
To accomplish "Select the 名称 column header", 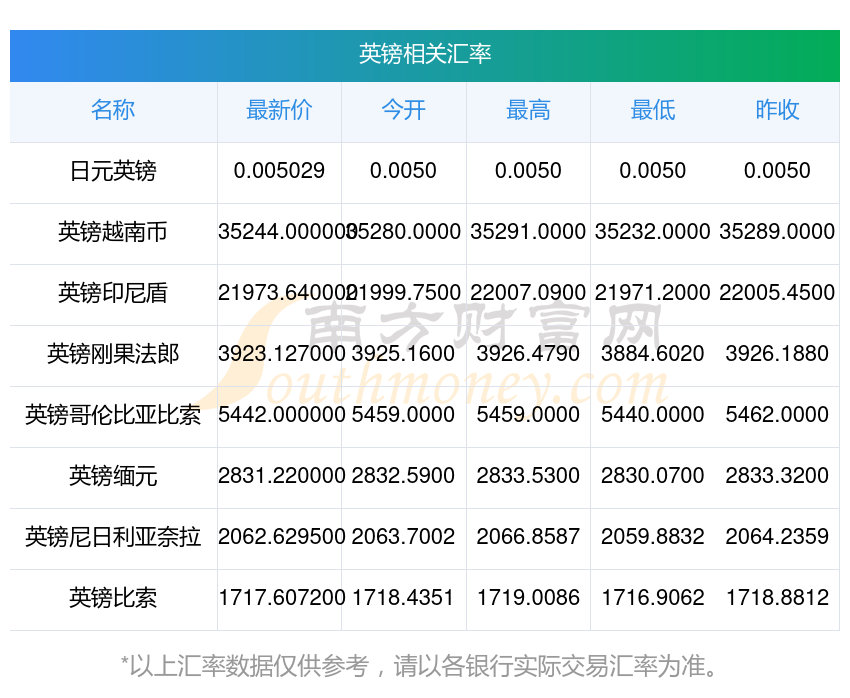I will 113,110.
